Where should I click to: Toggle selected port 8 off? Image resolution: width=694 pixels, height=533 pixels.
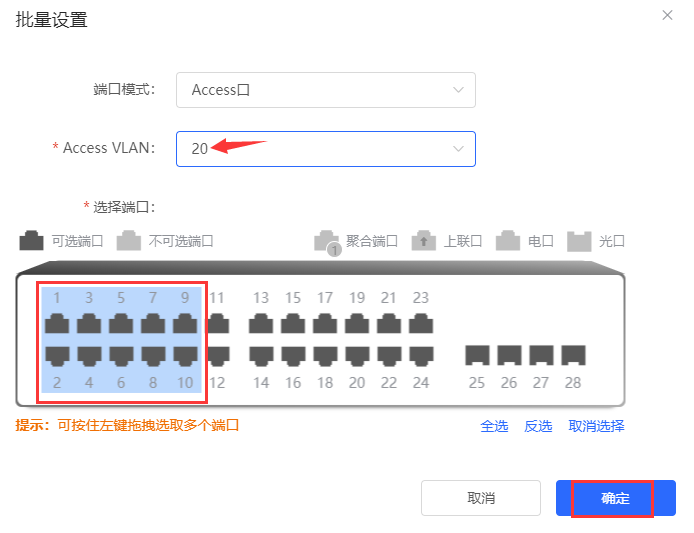(153, 356)
